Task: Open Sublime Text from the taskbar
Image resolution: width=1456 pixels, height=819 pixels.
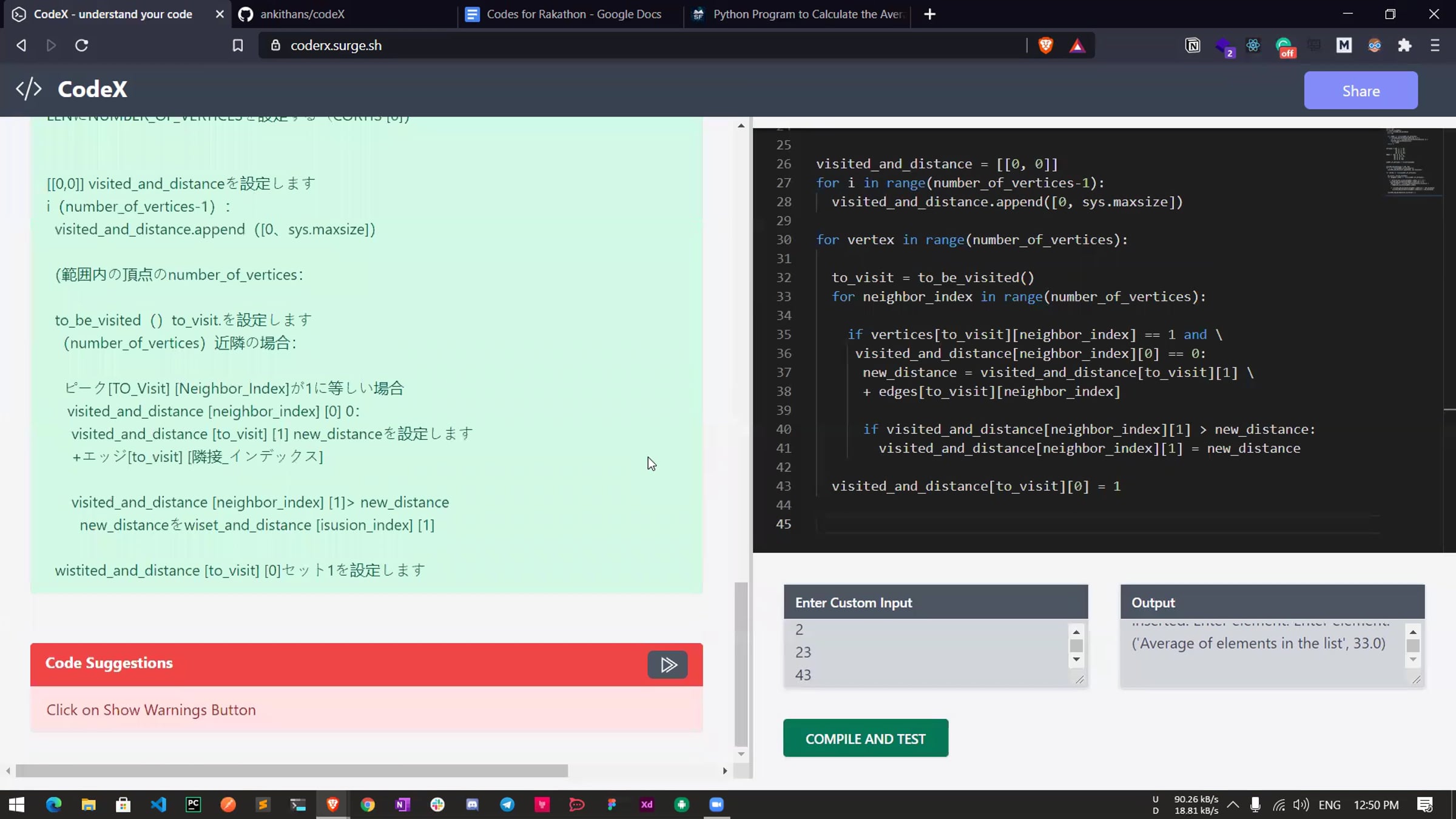Action: point(263,804)
